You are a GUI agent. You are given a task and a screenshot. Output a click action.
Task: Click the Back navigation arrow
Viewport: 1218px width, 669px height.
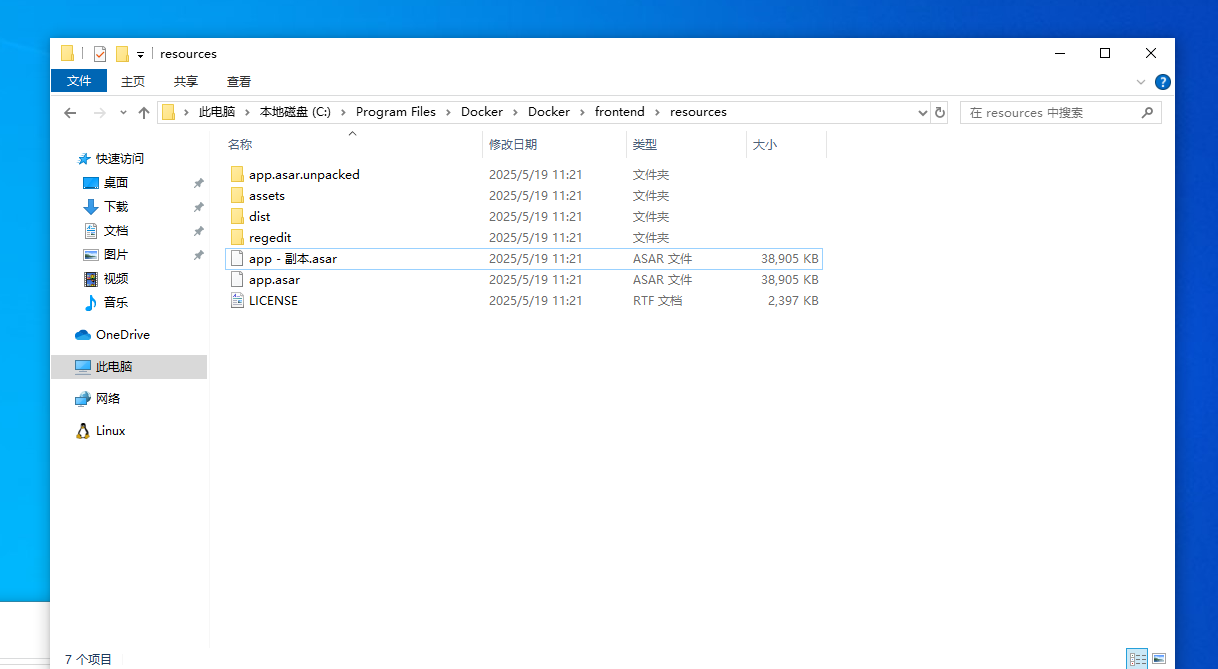[70, 113]
